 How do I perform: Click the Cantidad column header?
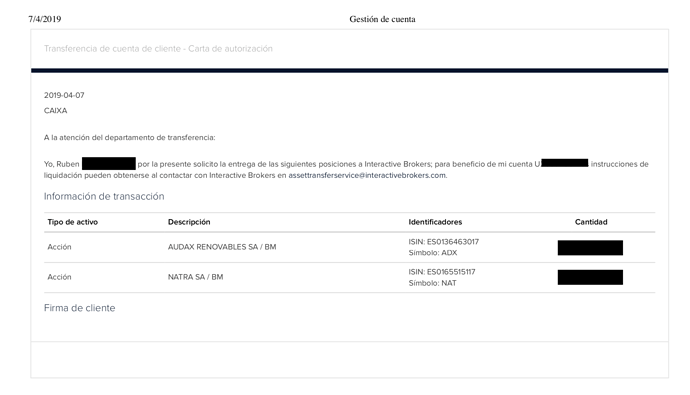[x=591, y=222]
